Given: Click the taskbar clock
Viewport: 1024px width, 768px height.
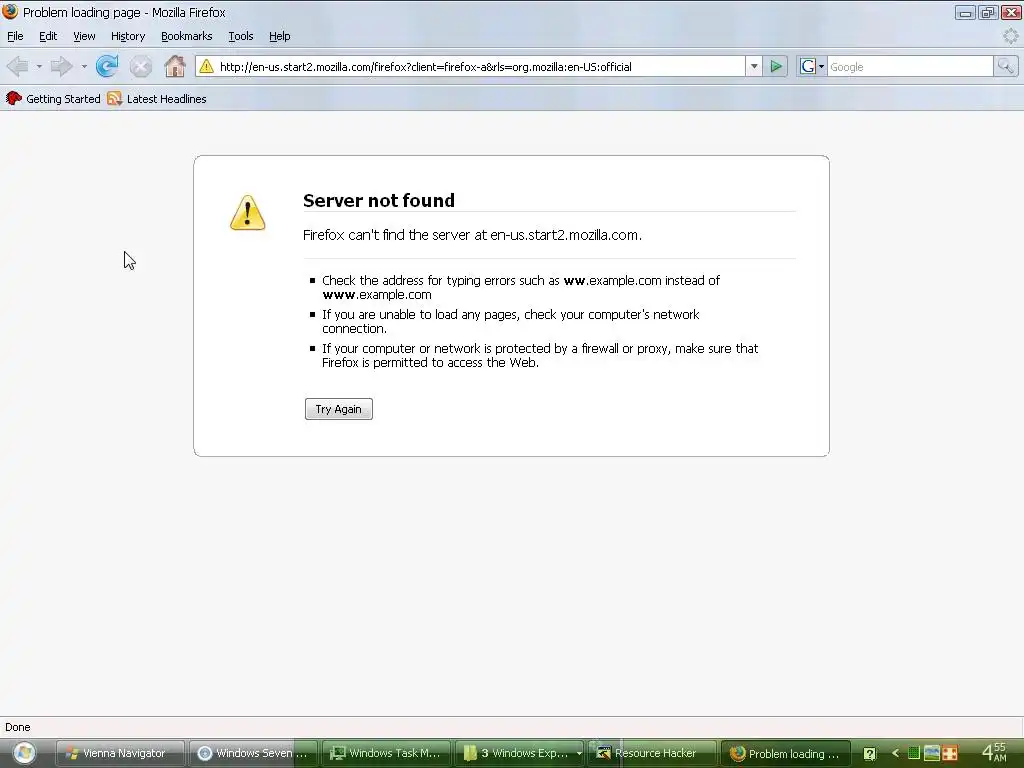Looking at the screenshot, I should pos(995,752).
